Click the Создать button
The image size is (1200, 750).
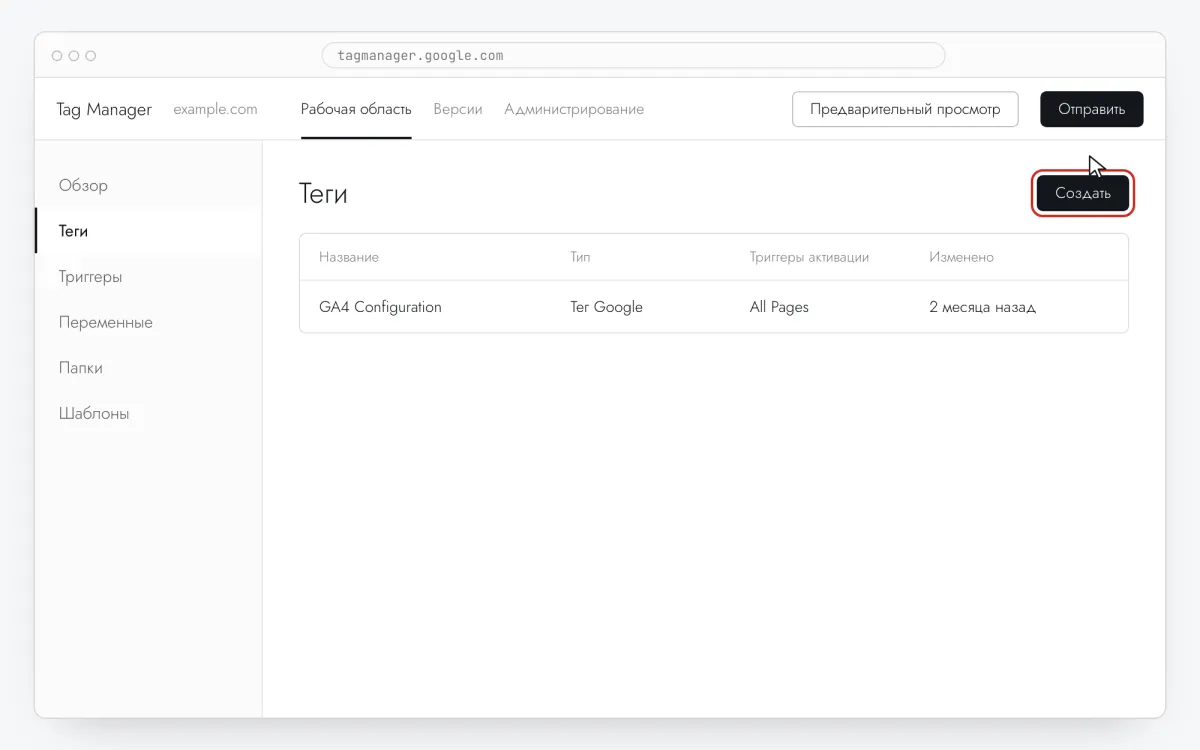click(1083, 193)
